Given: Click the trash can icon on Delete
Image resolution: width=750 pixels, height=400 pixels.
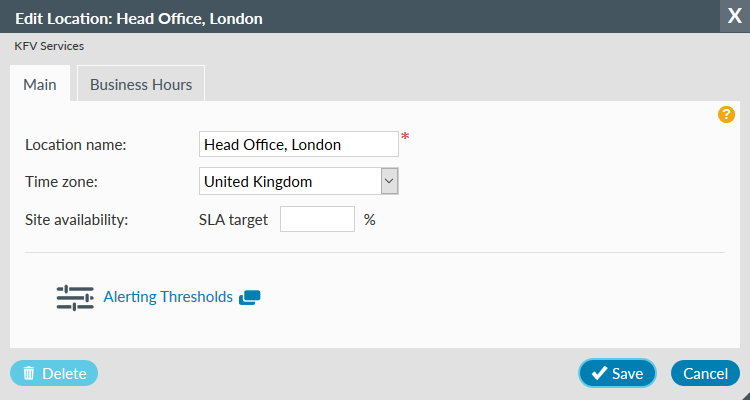Looking at the screenshot, I should [29, 373].
